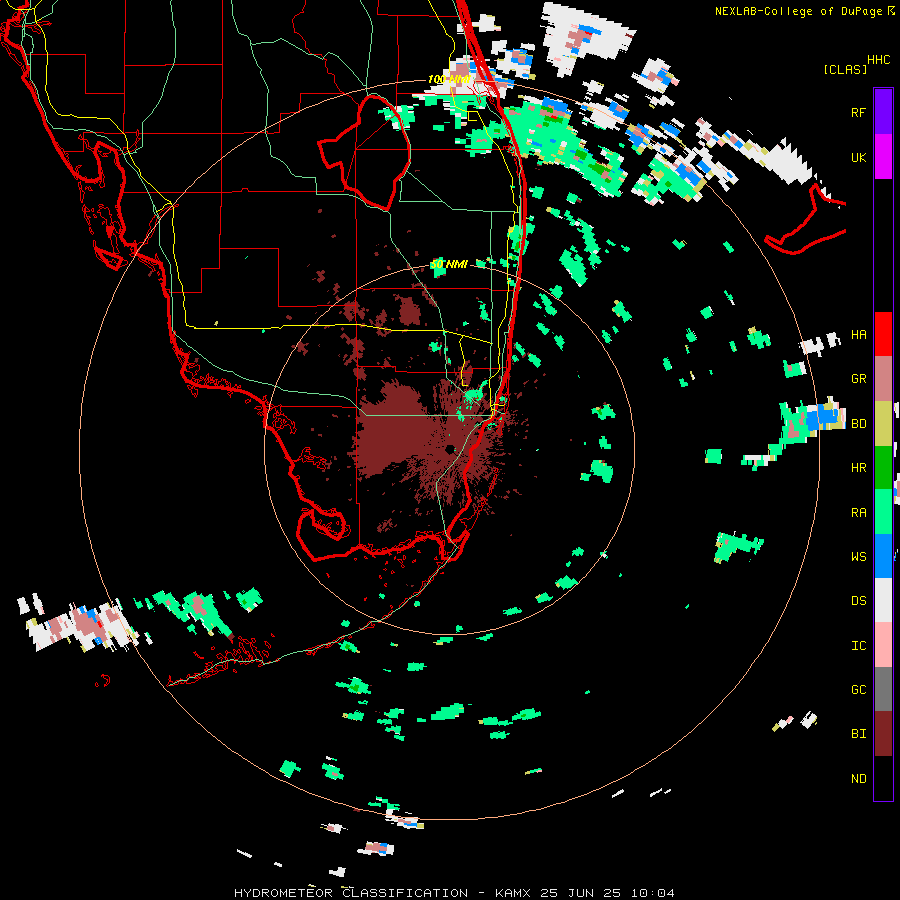Select the GC legend label

tap(858, 689)
